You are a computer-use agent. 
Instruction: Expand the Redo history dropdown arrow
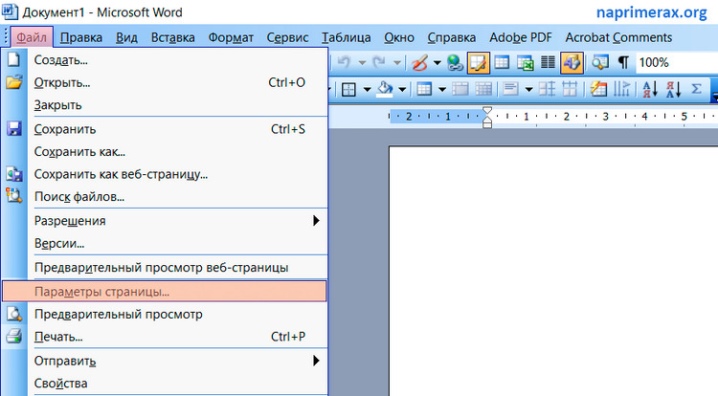click(x=397, y=63)
